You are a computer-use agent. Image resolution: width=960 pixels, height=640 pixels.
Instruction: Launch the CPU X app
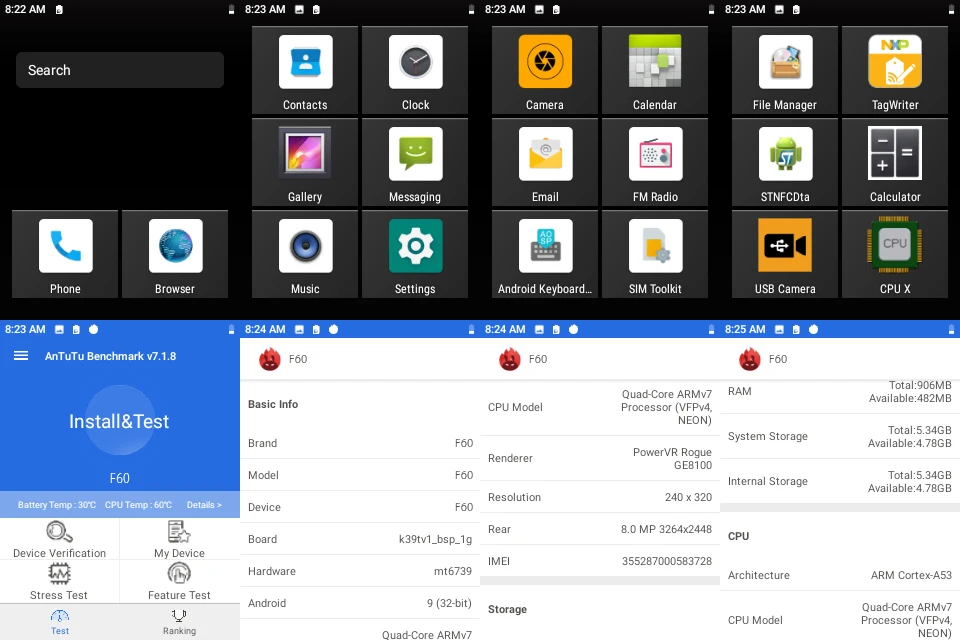click(895, 254)
